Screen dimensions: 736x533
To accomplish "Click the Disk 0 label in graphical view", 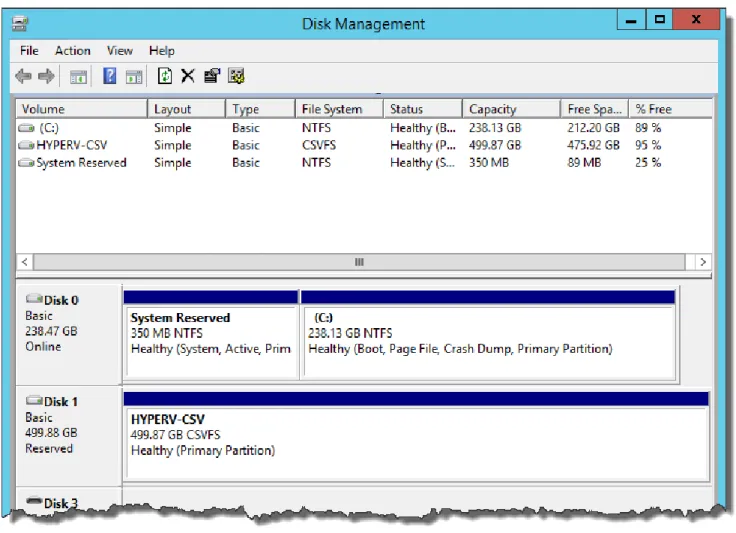I will [61, 300].
